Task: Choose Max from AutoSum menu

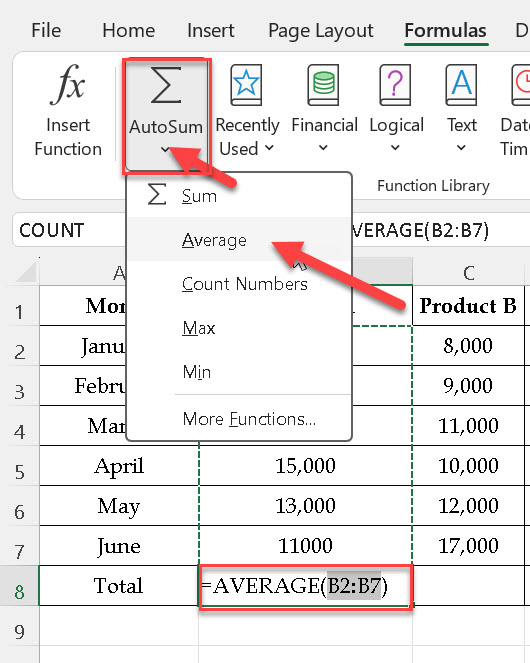Action: click(x=239, y=328)
